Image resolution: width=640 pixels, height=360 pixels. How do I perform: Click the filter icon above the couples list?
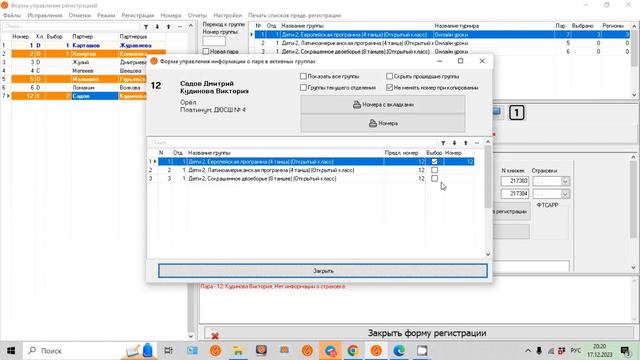(x=146, y=27)
